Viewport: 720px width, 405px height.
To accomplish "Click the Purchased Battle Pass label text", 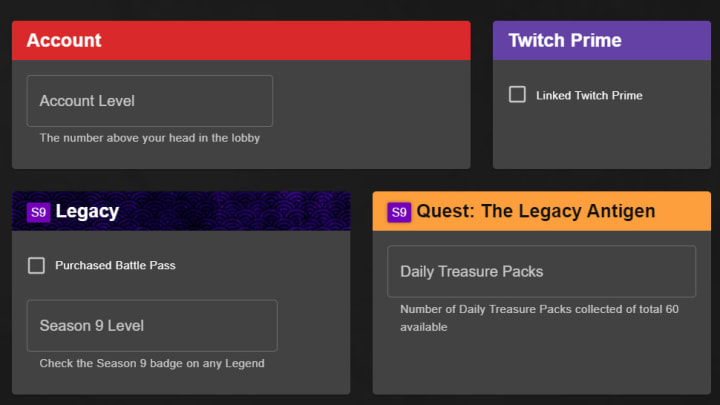I will tap(115, 265).
